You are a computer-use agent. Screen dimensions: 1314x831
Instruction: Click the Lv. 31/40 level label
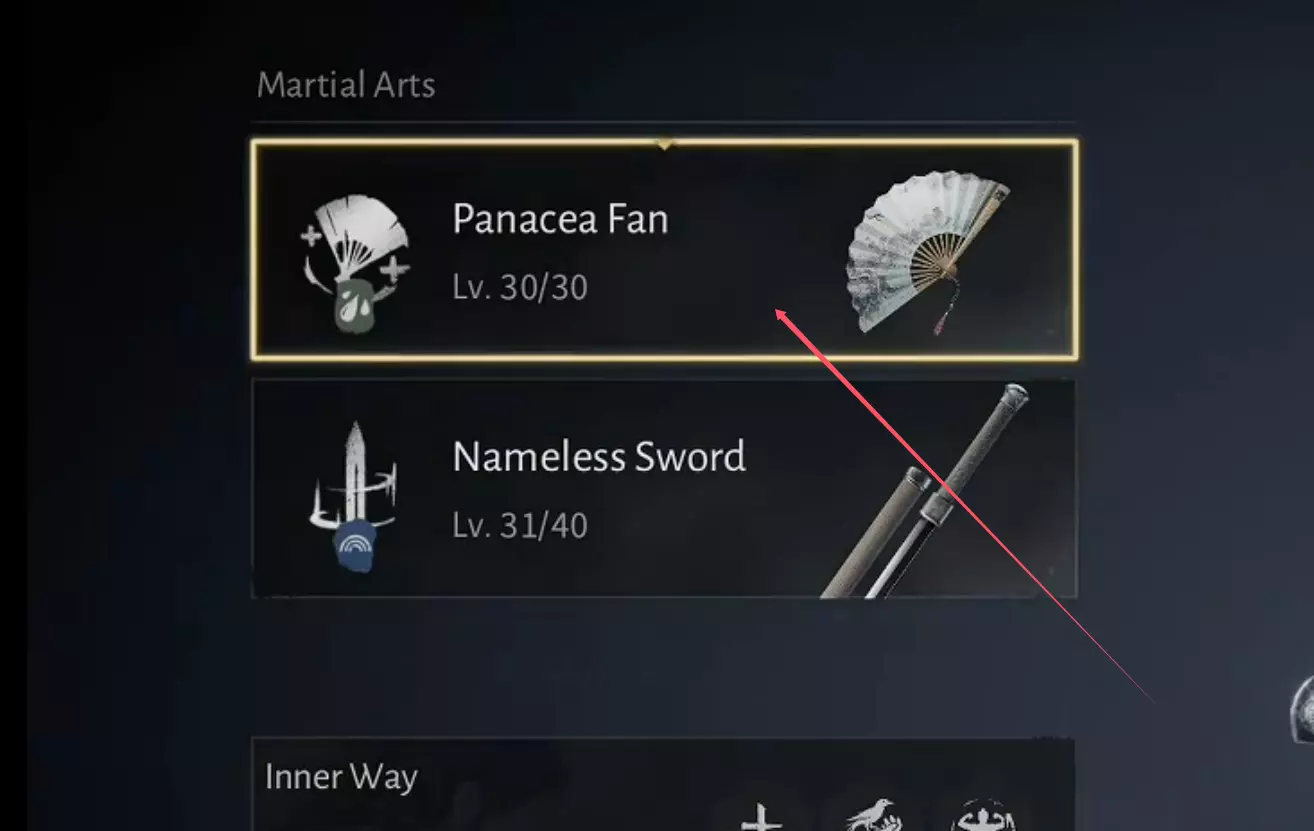pyautogui.click(x=520, y=526)
